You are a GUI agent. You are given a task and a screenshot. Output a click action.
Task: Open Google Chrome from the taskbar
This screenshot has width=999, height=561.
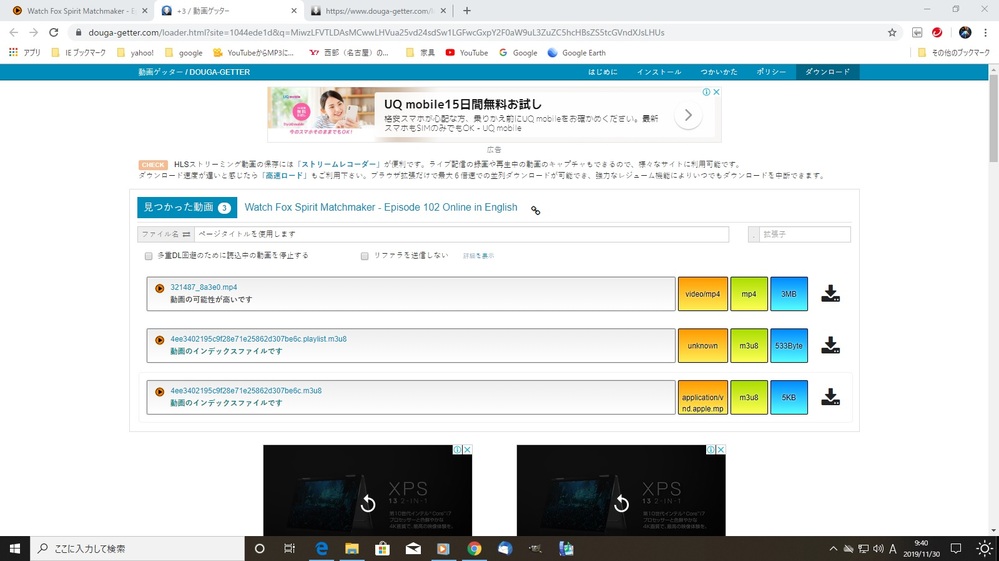click(x=474, y=548)
